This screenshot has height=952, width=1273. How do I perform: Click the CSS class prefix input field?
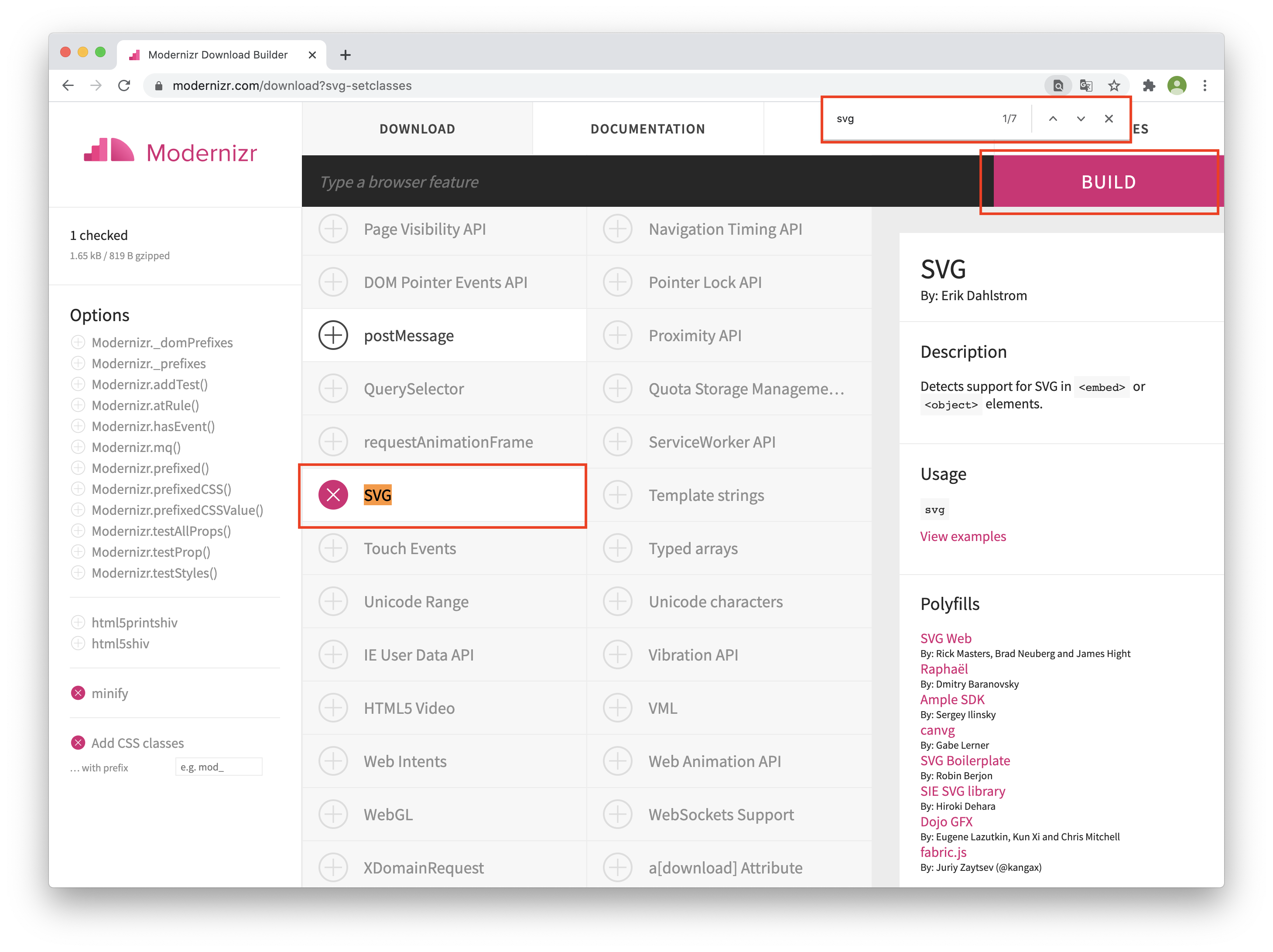point(219,767)
